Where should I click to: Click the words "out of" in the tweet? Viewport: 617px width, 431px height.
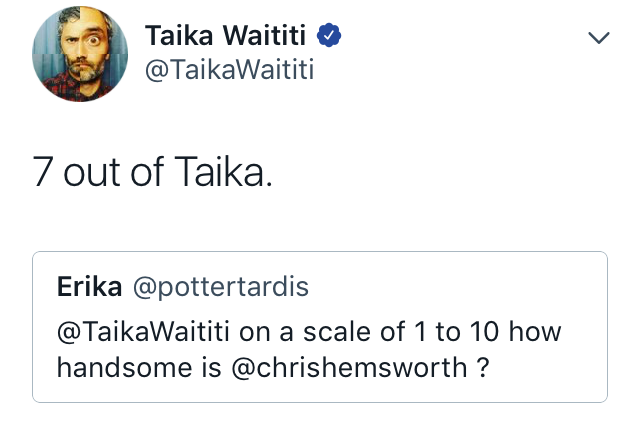pos(113,172)
